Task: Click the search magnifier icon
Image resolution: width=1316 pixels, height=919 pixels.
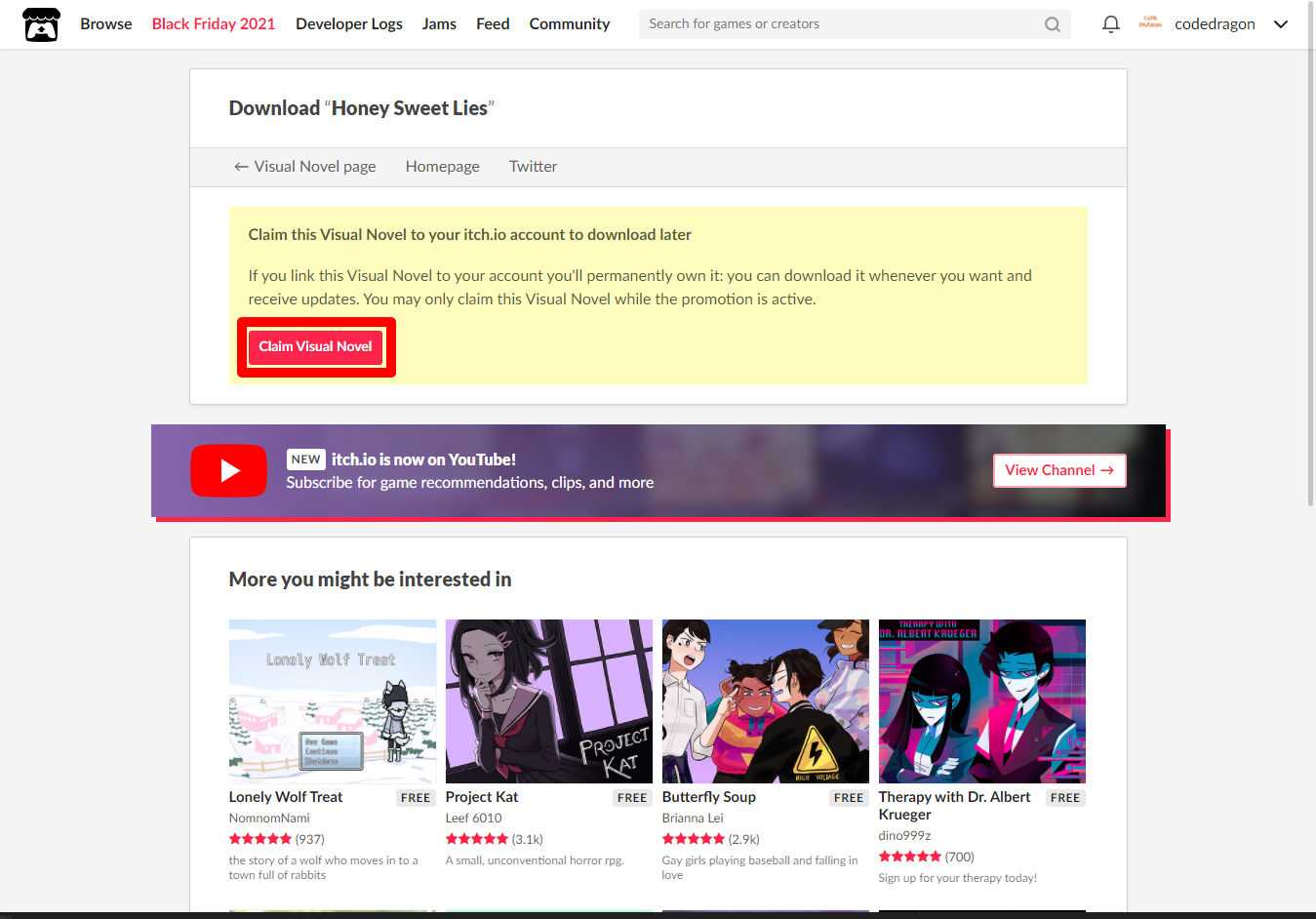Action: pos(1053,24)
